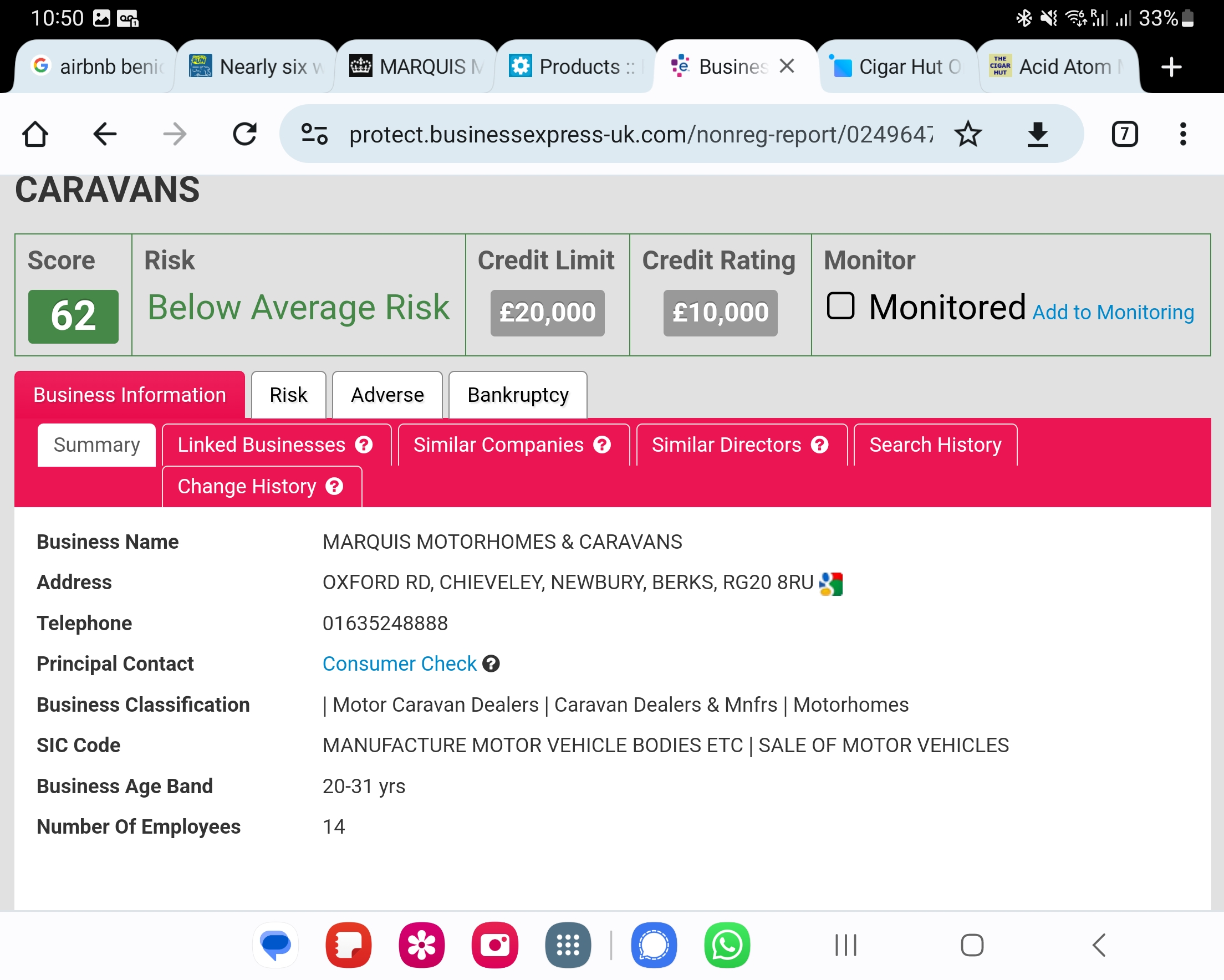The width and height of the screenshot is (1224, 980).
Task: Tap the Android home navigation button
Action: [x=972, y=946]
